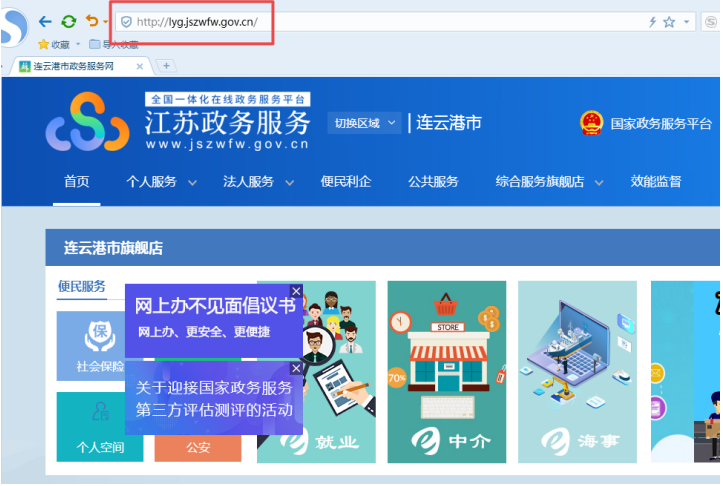Viewport: 723px width, 486px height.
Task: Click the tab favicon of 连云港市政务服务网
Action: 24,66
